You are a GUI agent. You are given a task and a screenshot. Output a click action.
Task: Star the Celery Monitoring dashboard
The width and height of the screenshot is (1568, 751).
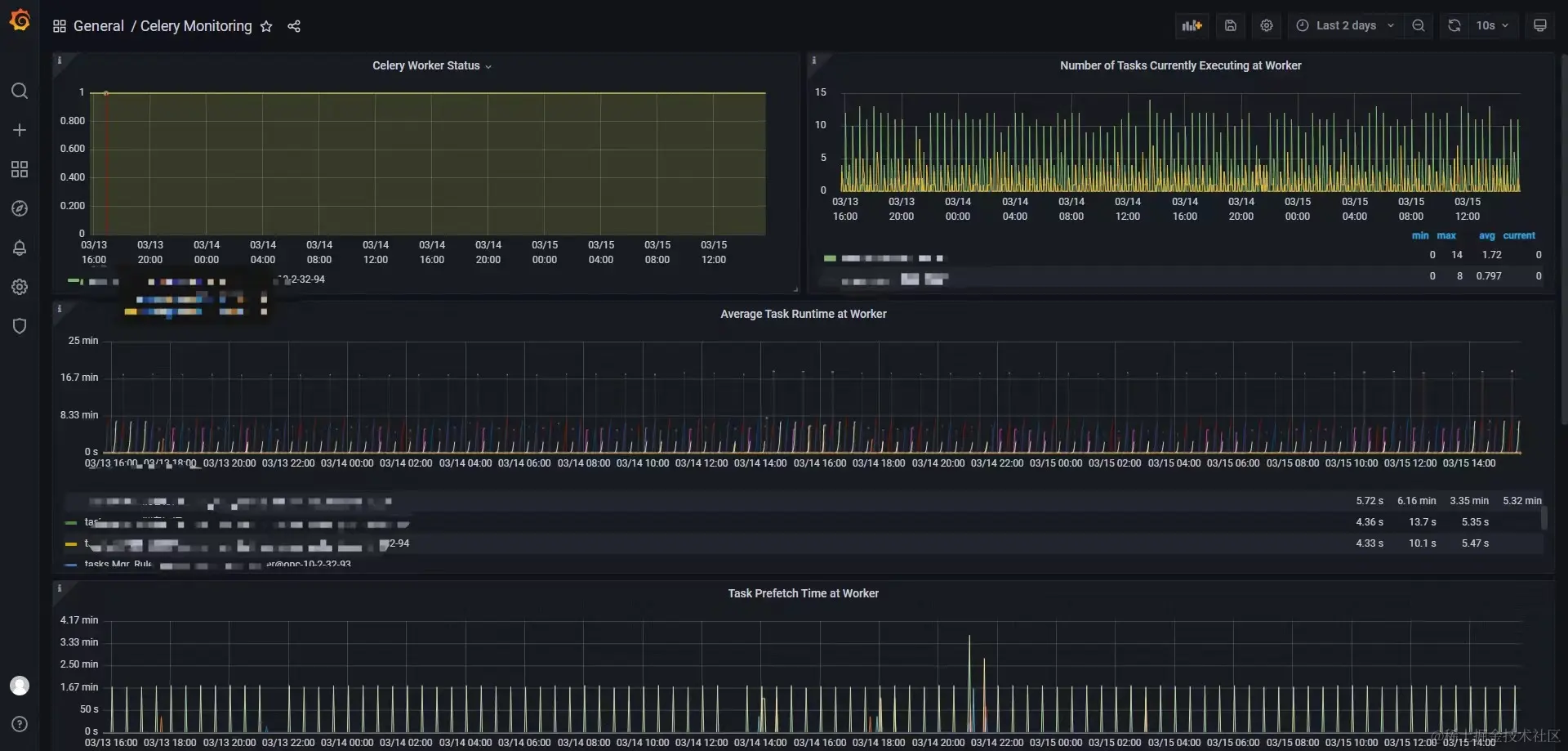coord(266,26)
